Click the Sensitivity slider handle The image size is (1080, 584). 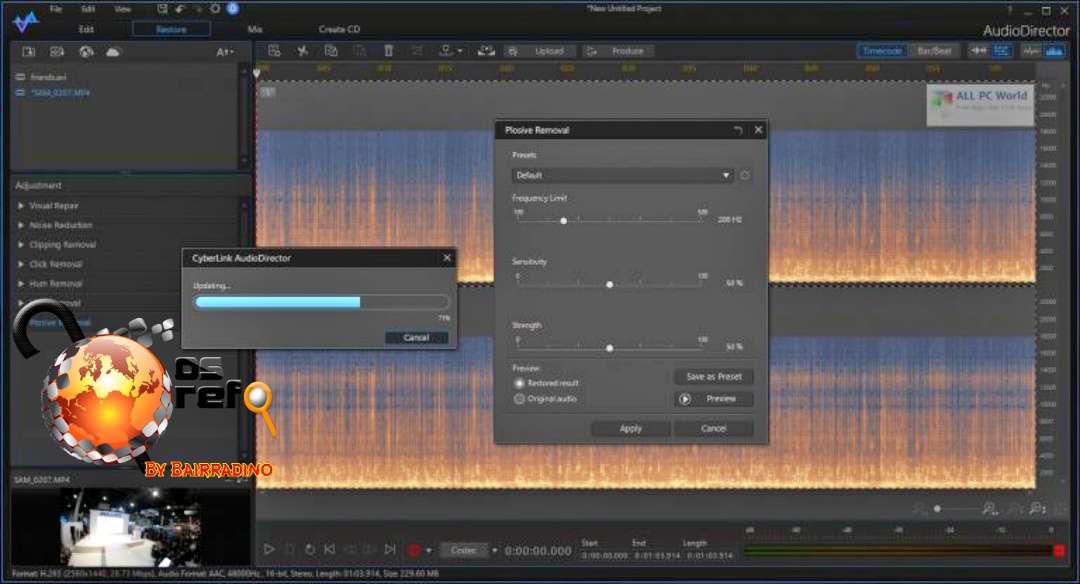pyautogui.click(x=610, y=284)
